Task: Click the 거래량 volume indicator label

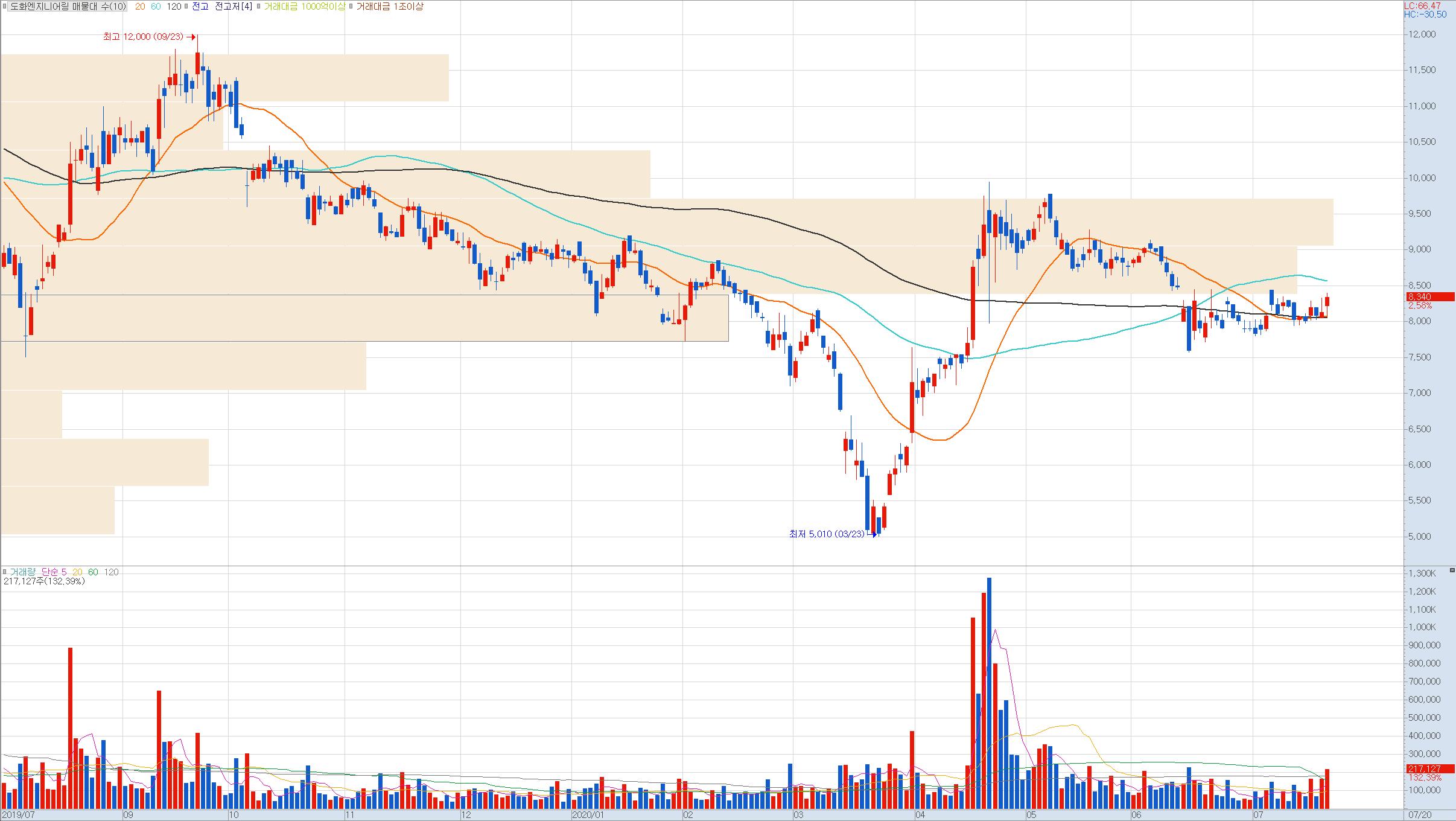Action: pos(23,572)
